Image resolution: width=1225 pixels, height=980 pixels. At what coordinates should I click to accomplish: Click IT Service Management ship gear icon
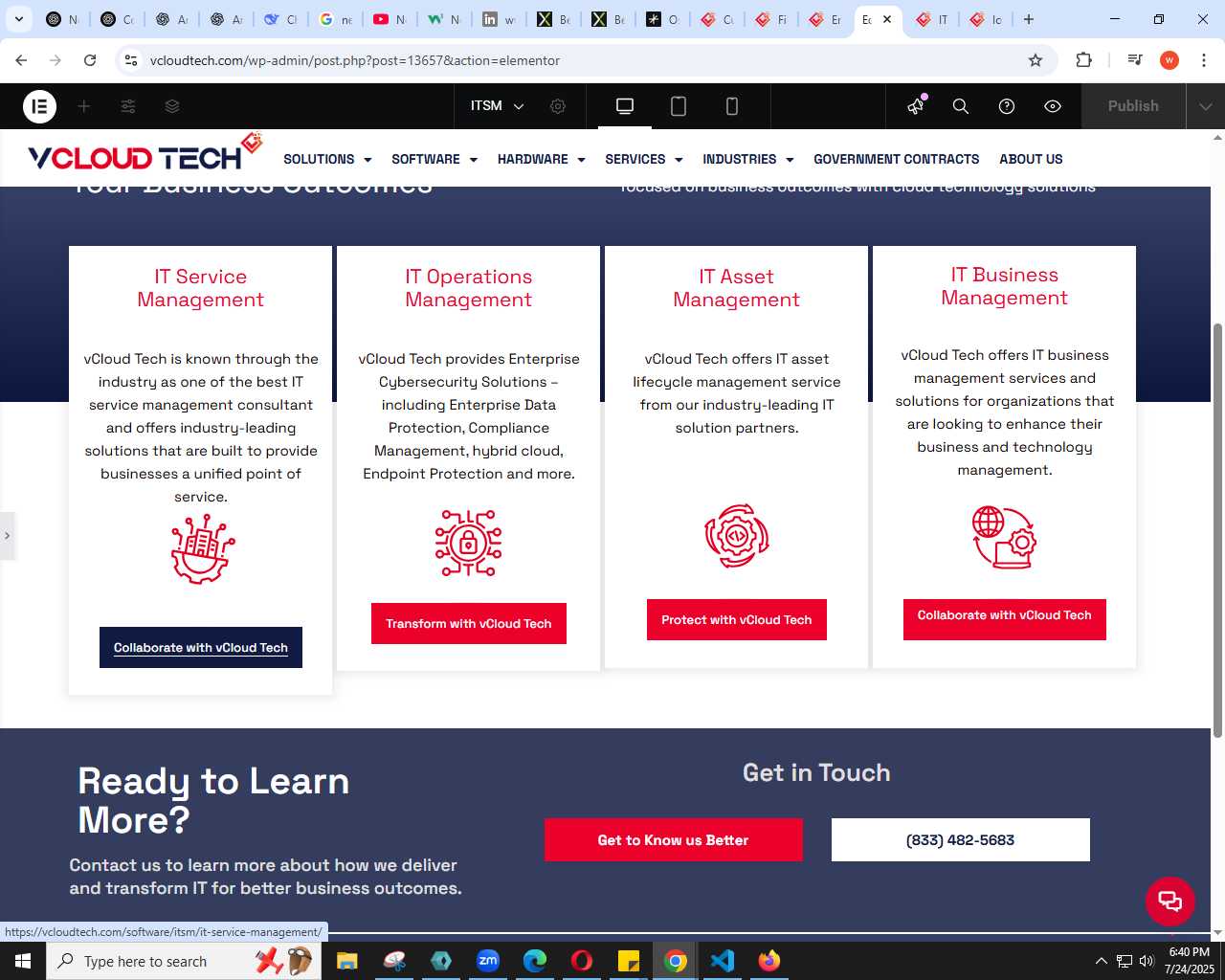tap(202, 548)
